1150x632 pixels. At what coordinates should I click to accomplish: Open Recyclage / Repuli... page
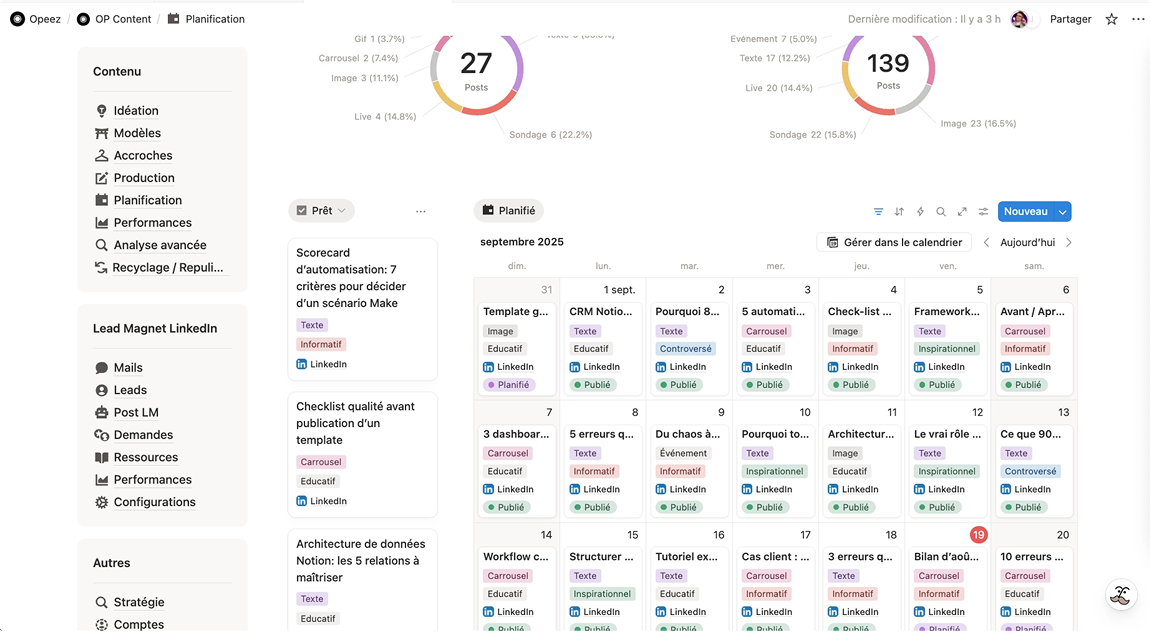(x=167, y=268)
